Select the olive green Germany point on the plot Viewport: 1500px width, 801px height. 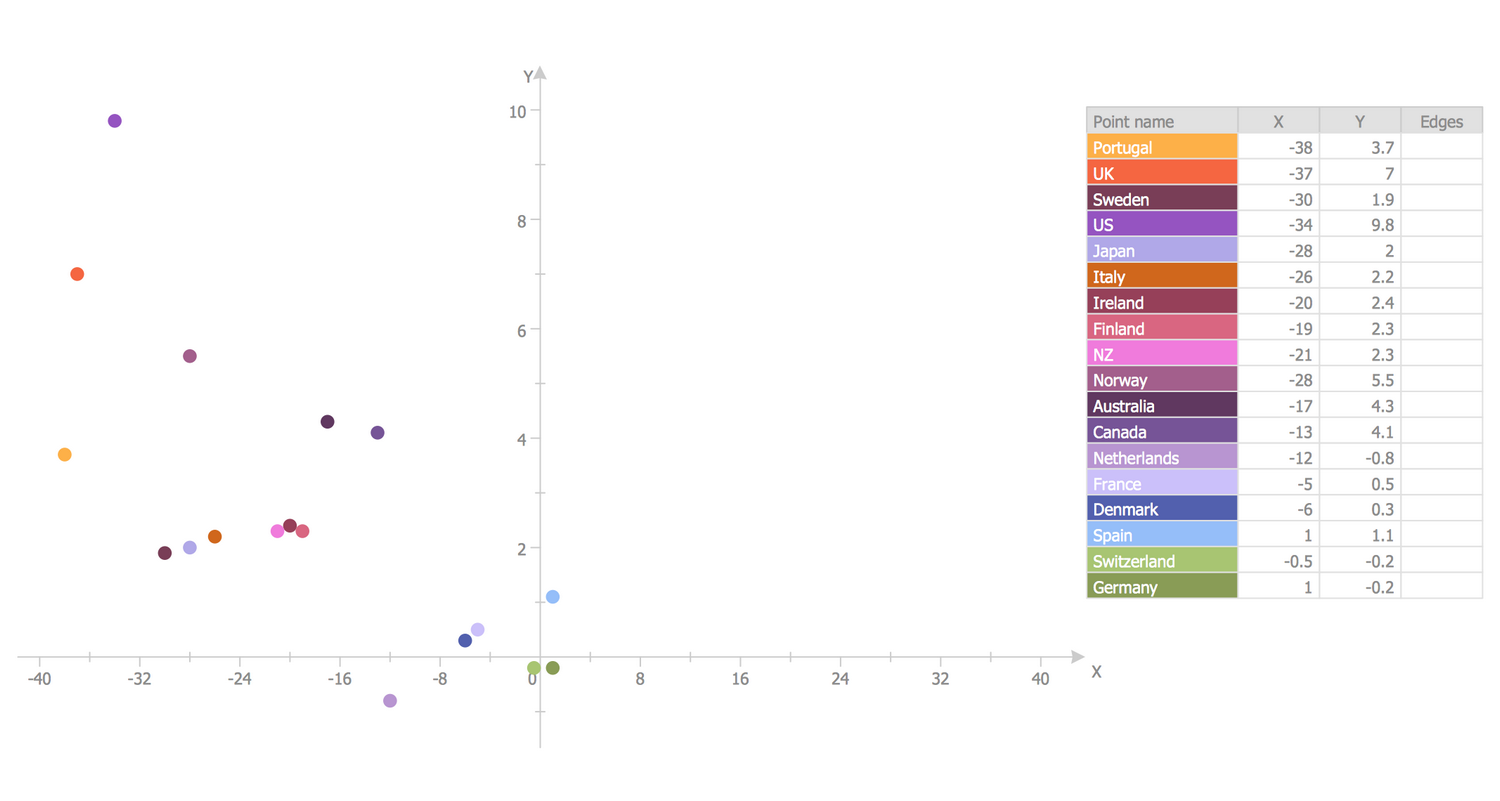[x=553, y=668]
